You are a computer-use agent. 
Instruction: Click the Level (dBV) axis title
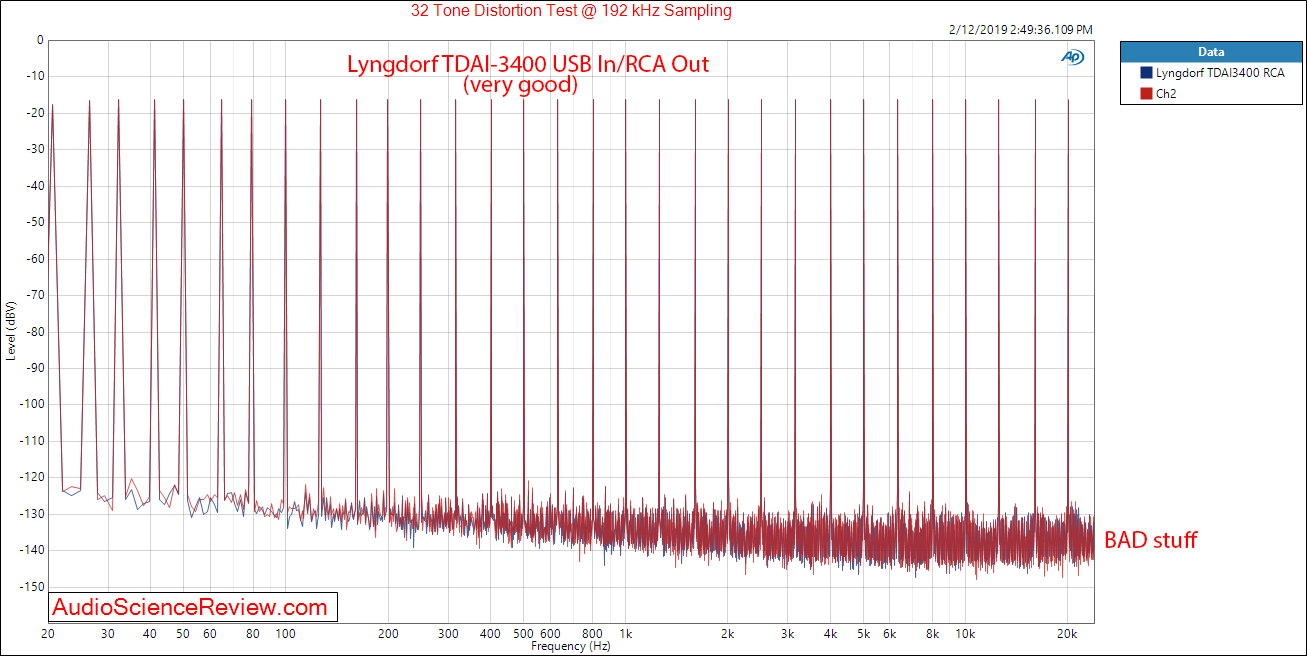tap(10, 331)
